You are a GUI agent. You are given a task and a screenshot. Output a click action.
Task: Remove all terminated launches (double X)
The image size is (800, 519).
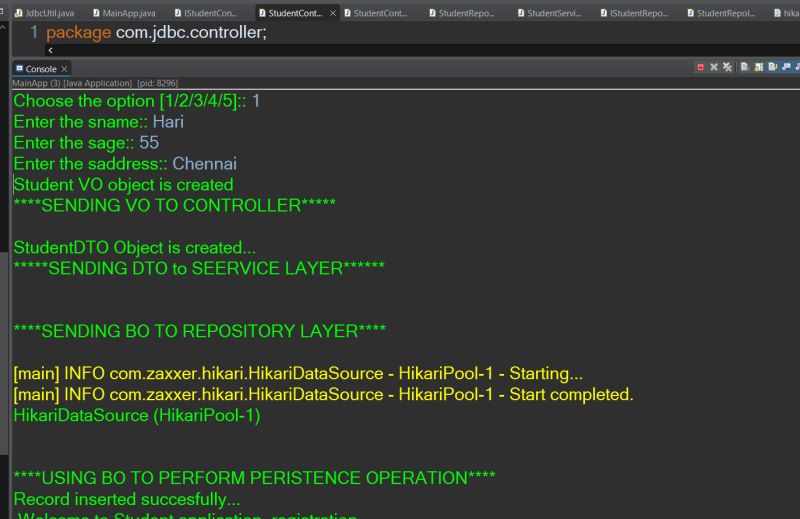[x=727, y=68]
